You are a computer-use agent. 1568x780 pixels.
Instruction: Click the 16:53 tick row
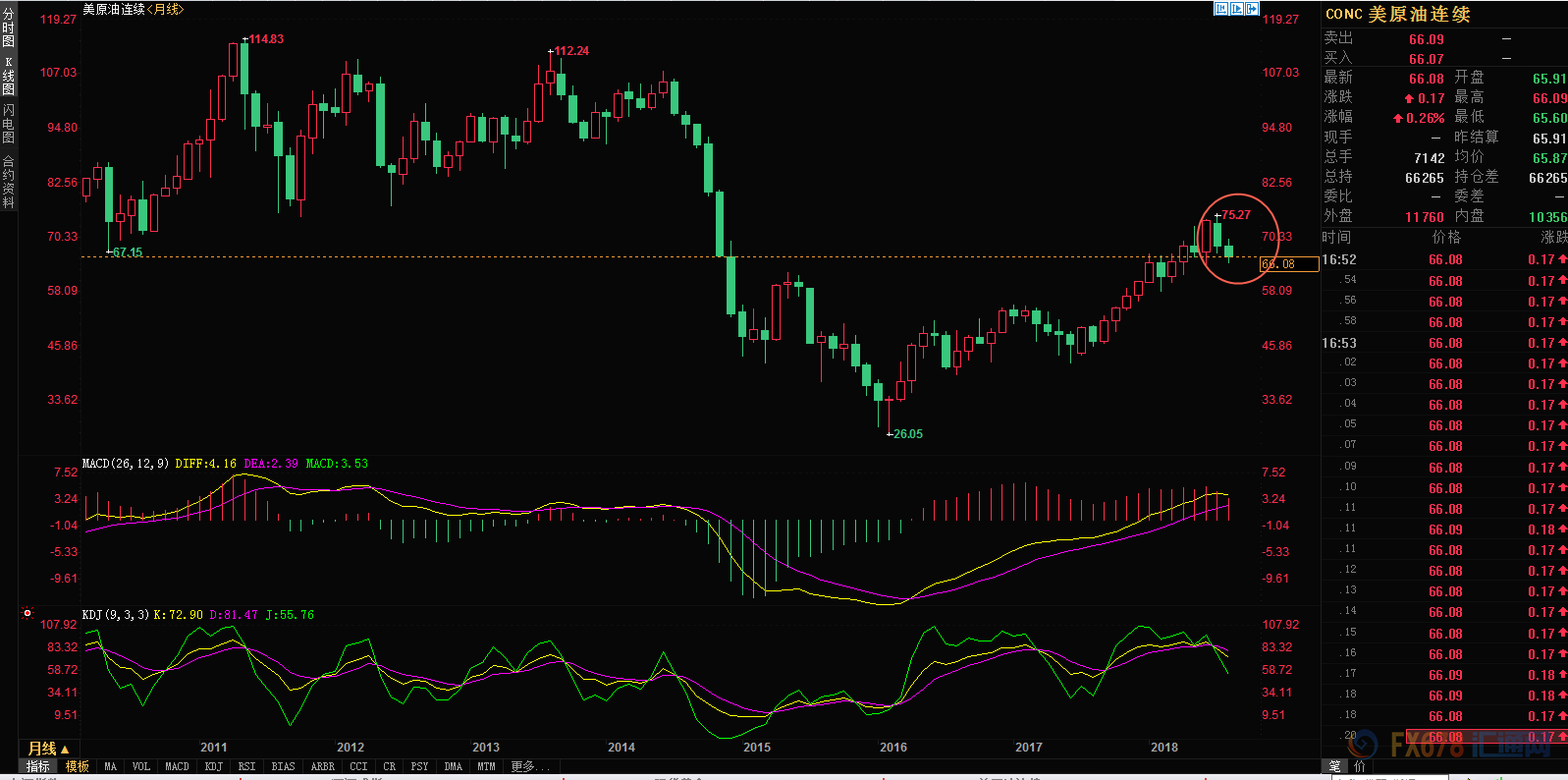point(1444,343)
